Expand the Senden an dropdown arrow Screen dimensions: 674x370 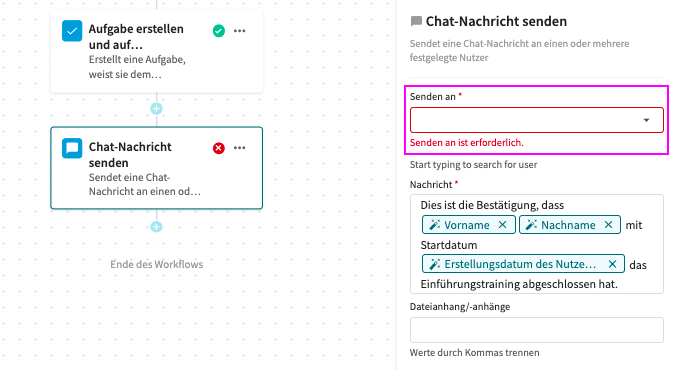646,120
